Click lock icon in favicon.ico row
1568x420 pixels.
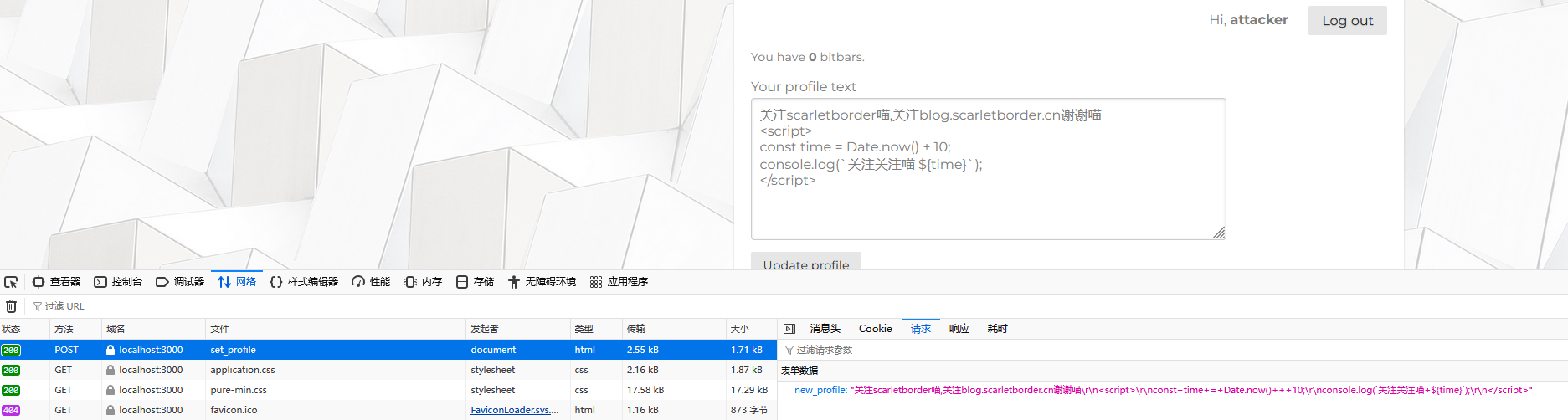coord(111,410)
